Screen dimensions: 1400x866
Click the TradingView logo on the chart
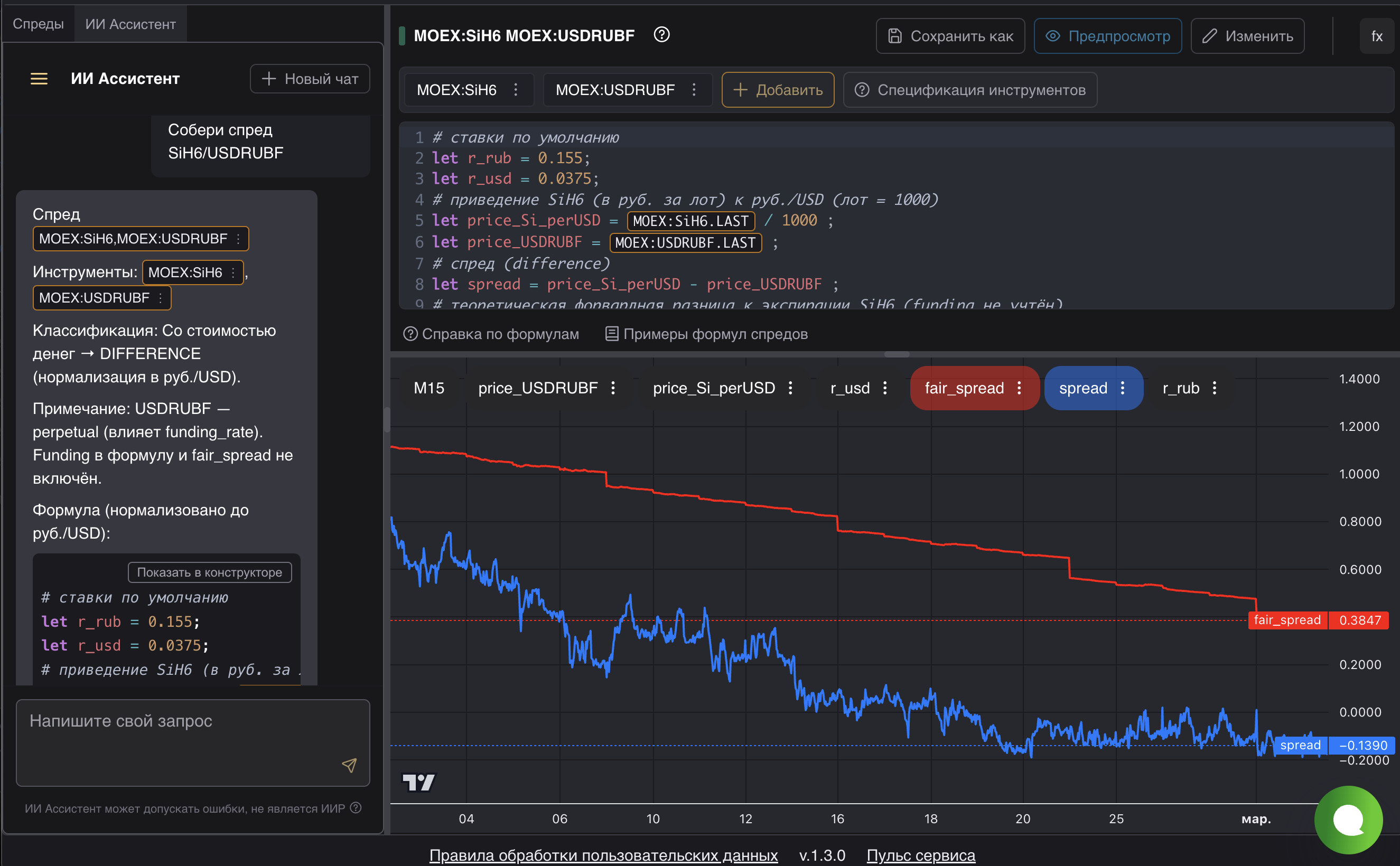pyautogui.click(x=419, y=783)
